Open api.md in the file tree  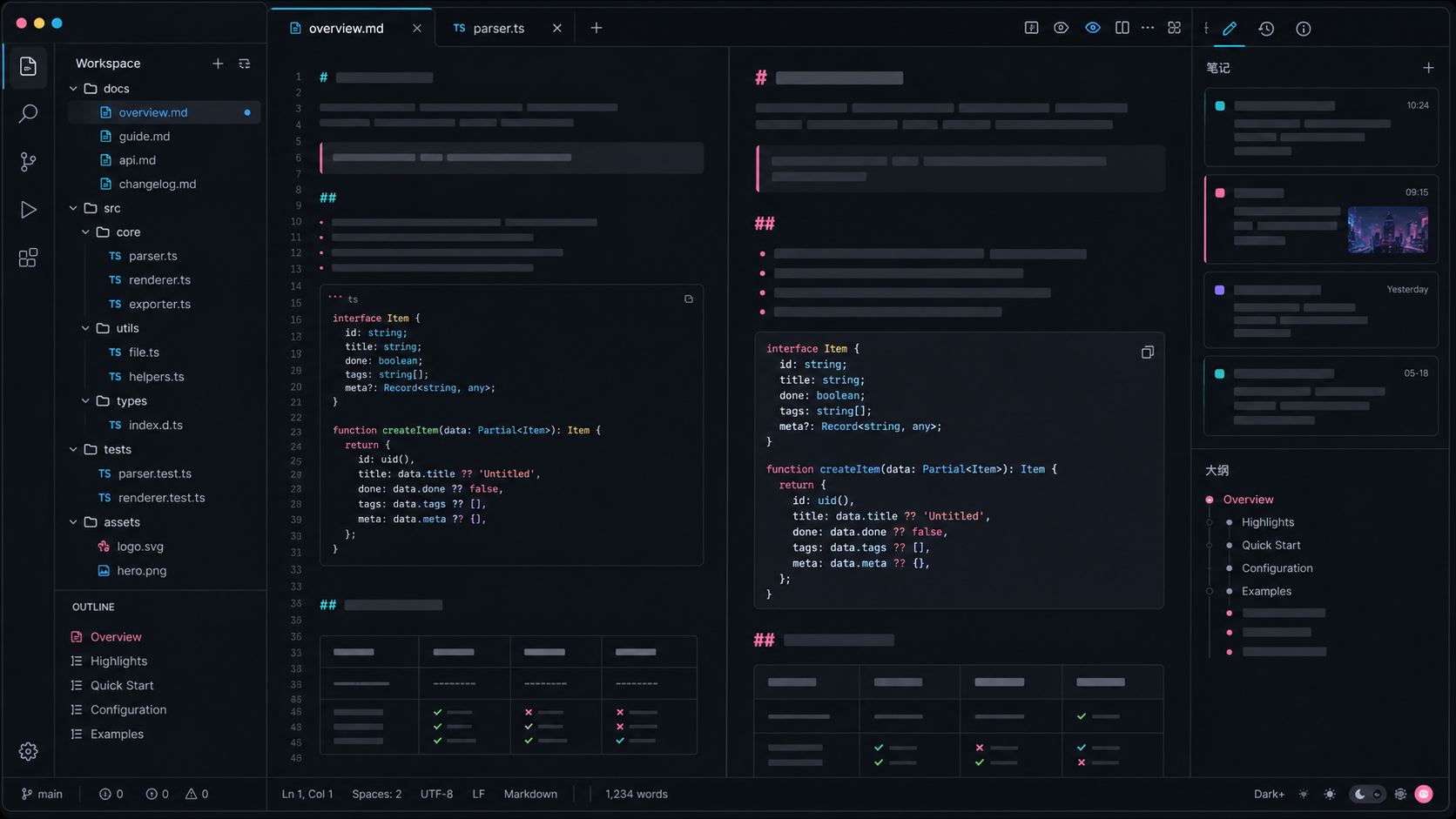[138, 160]
